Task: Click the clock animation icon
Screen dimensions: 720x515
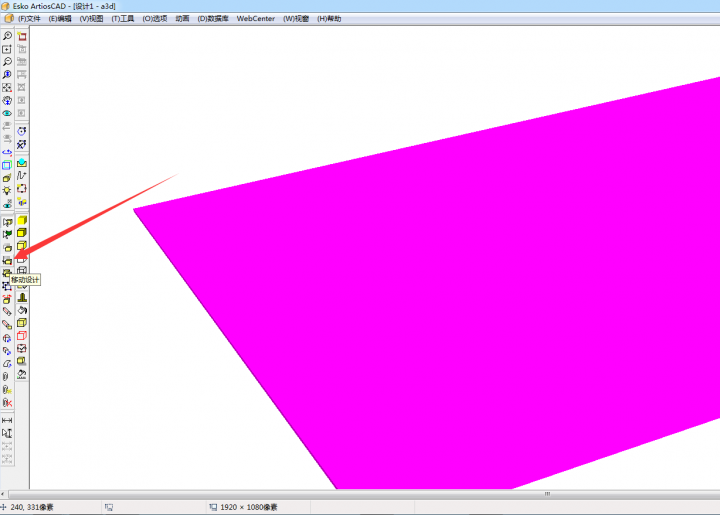Action: coord(22,131)
